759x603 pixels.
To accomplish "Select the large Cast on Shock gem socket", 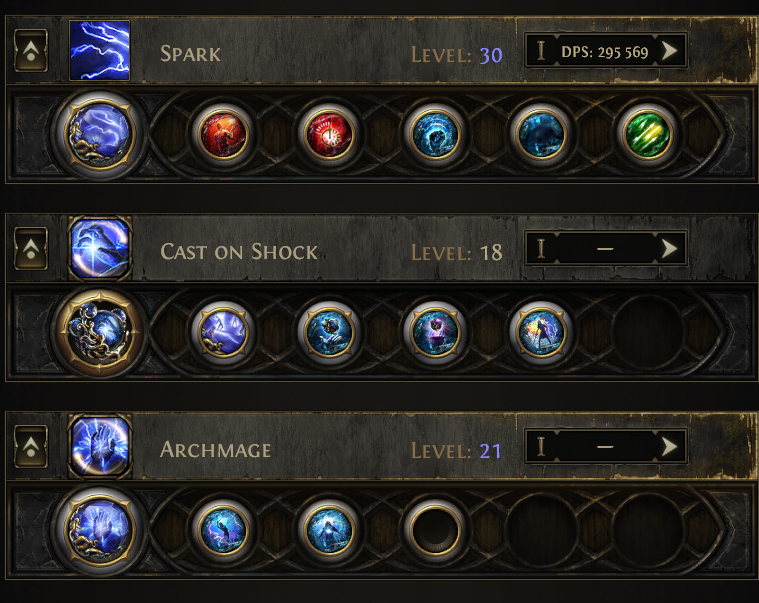I will click(x=99, y=331).
